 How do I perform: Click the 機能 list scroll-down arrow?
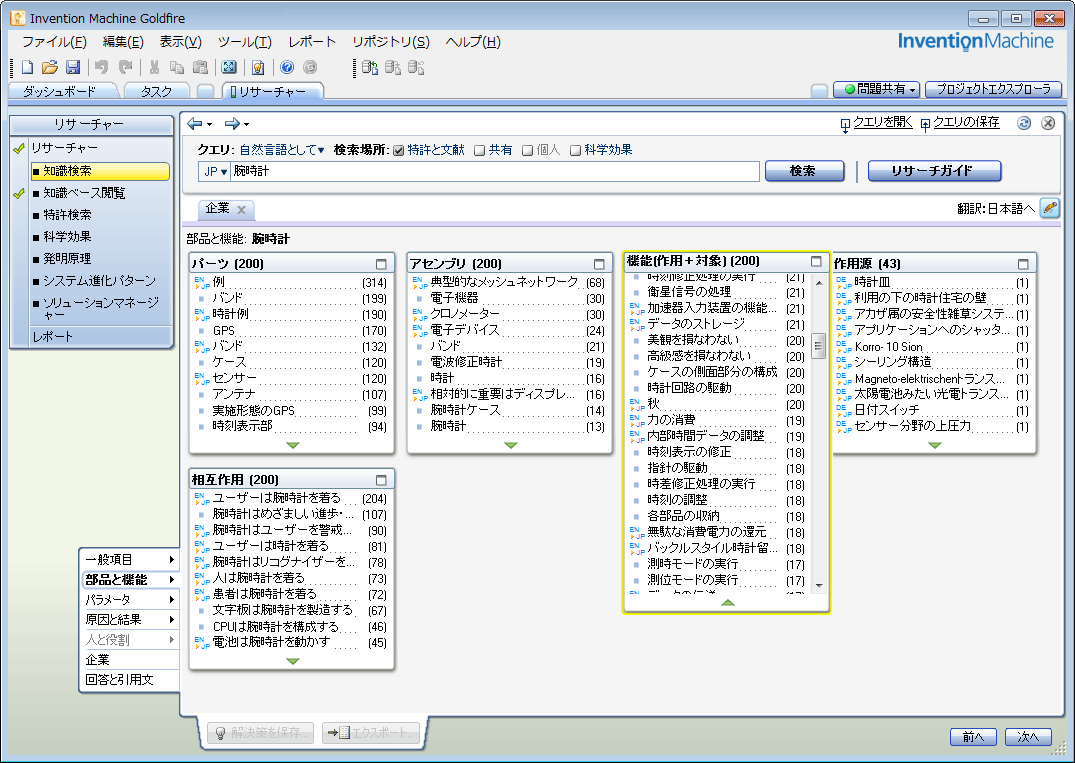(x=818, y=585)
